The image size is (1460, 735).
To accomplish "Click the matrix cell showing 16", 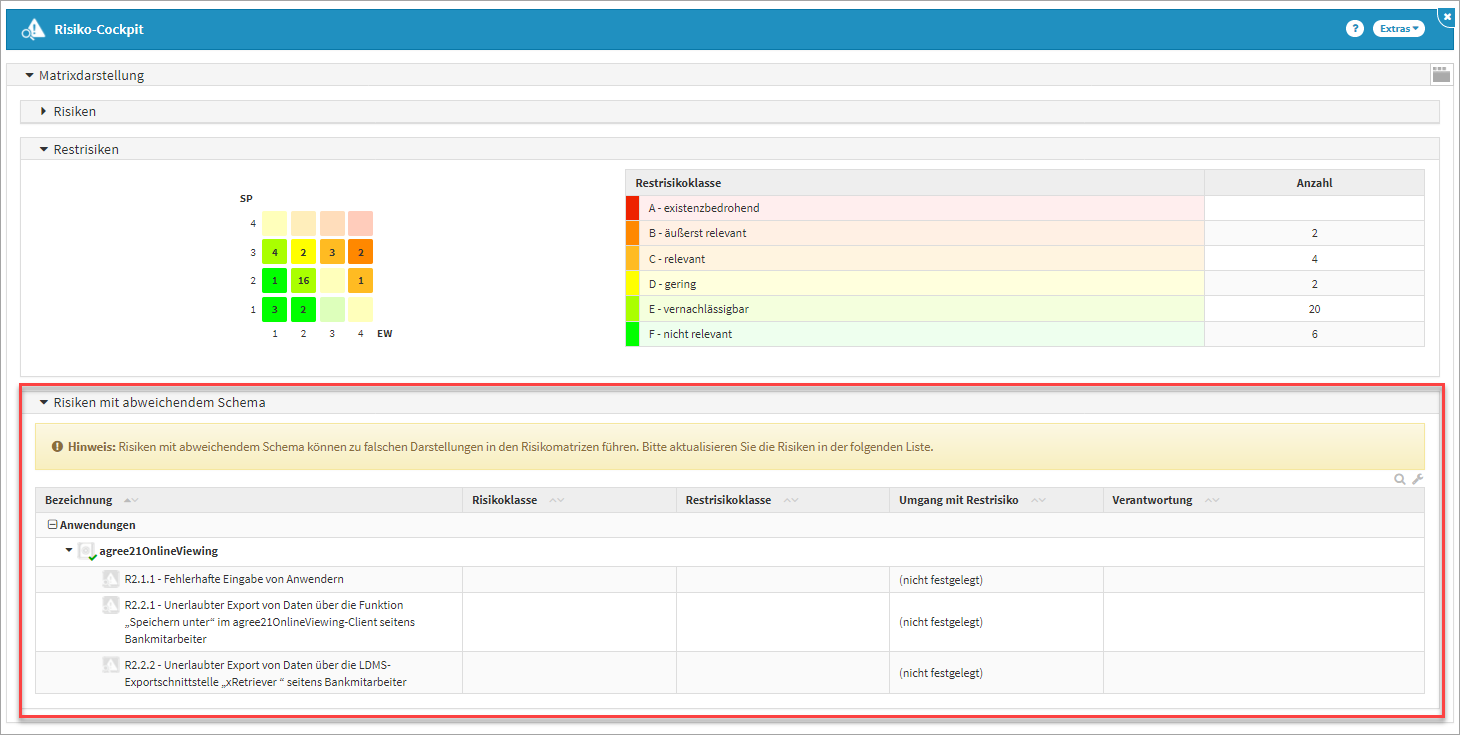I will [303, 280].
